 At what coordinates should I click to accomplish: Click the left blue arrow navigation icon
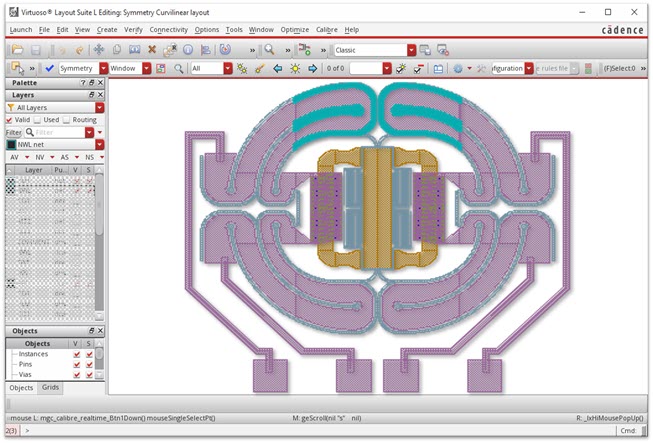tap(277, 68)
